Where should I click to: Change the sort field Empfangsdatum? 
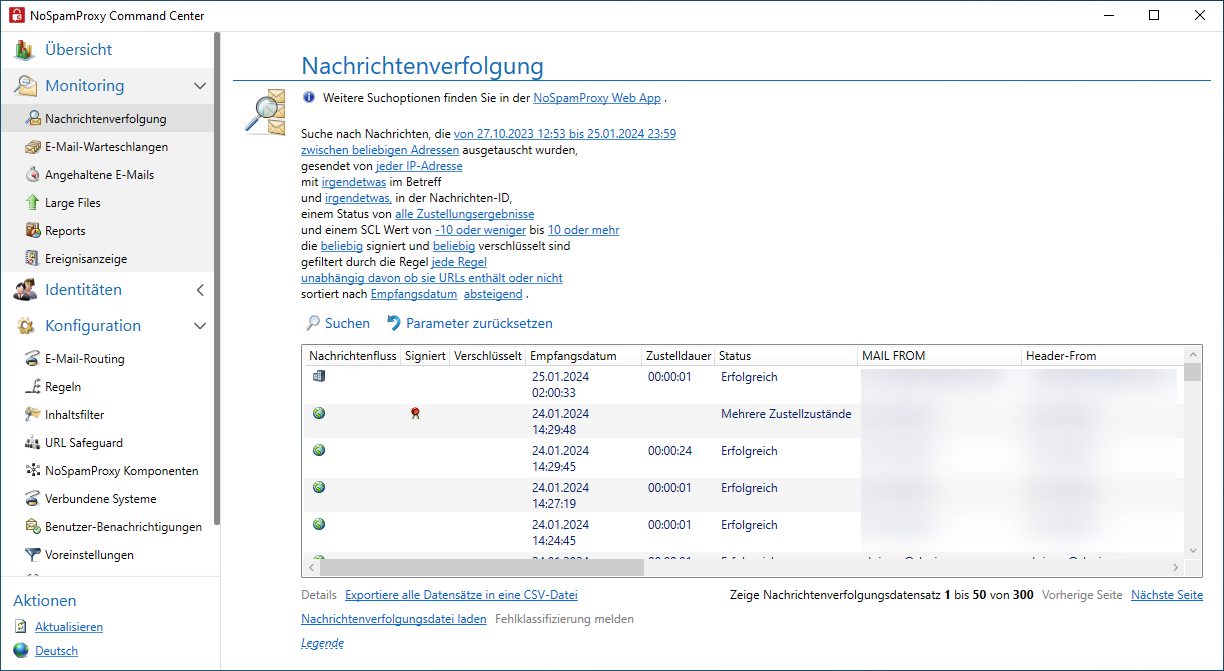414,294
